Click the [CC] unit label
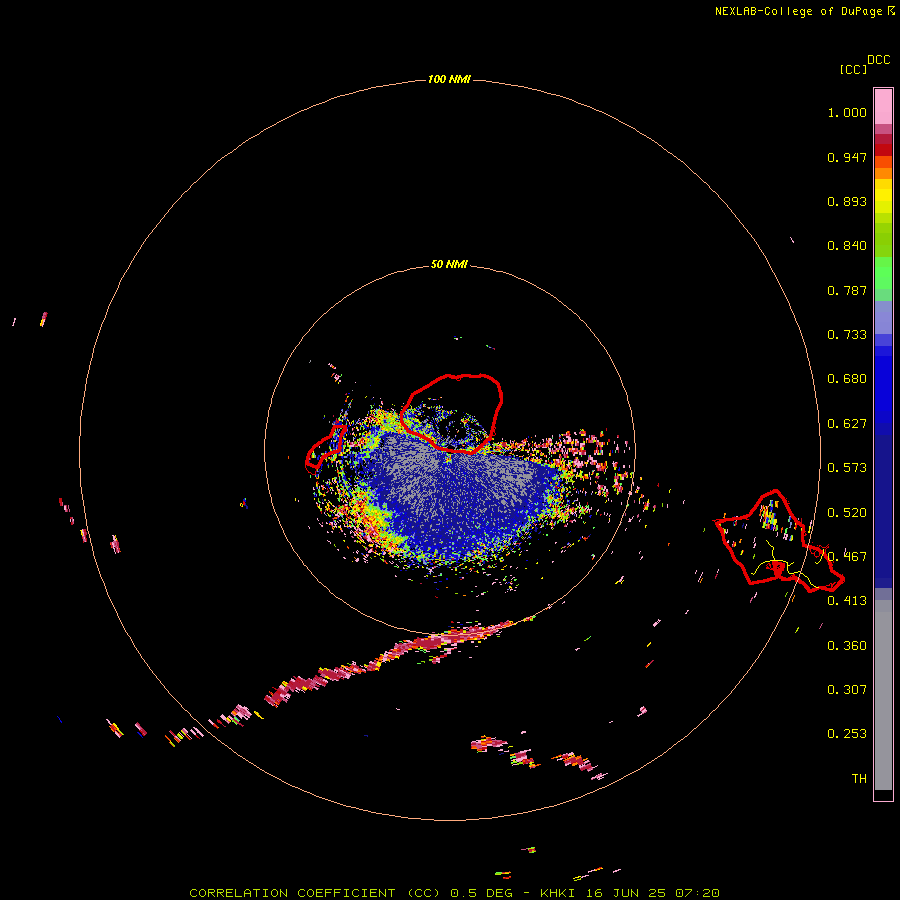 click(x=853, y=69)
